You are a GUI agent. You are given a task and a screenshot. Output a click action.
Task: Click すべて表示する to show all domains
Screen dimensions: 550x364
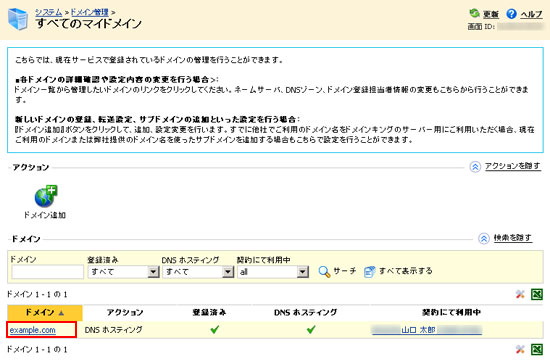click(x=405, y=271)
